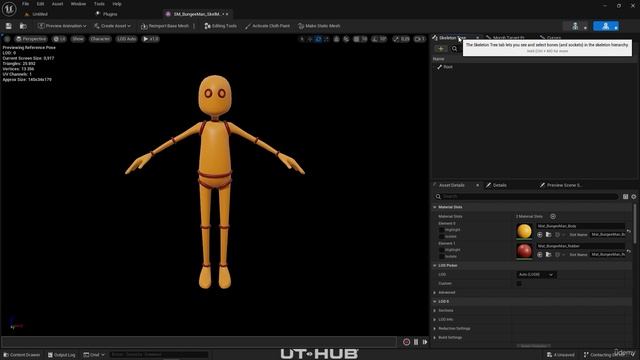Open the Content Drawer

(22, 355)
